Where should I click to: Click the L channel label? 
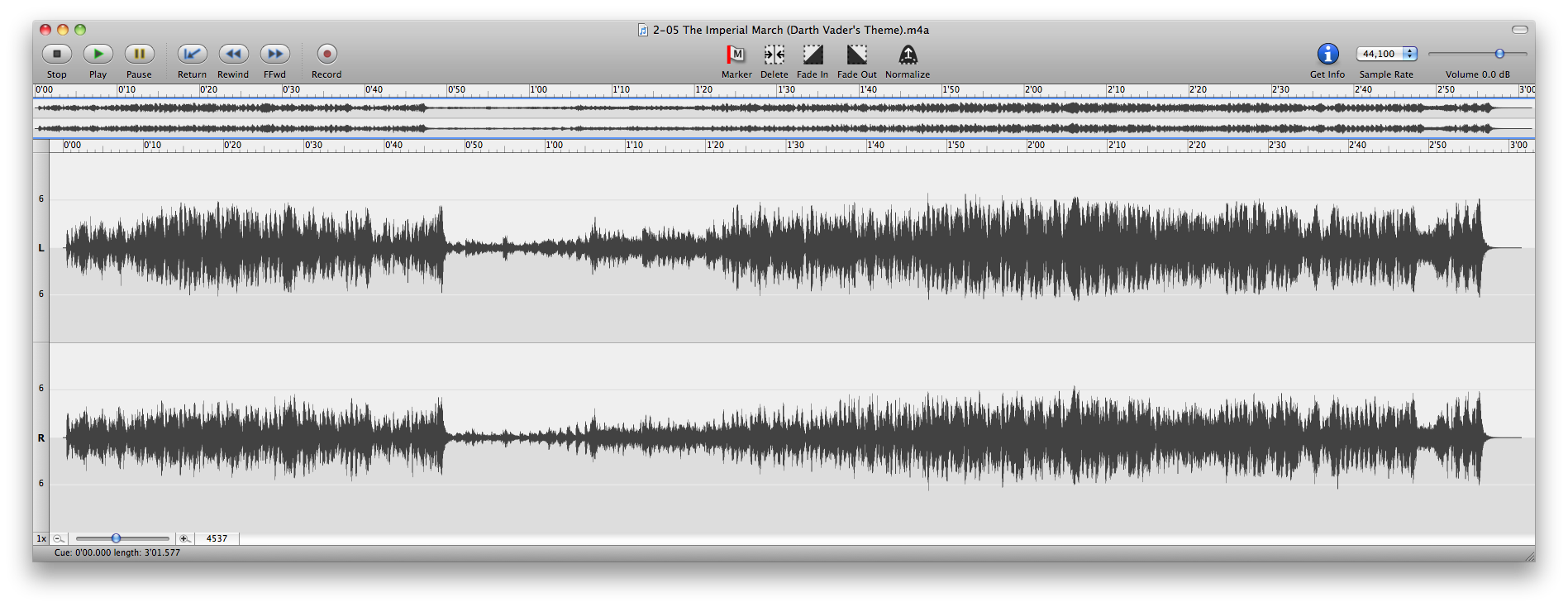coord(41,247)
